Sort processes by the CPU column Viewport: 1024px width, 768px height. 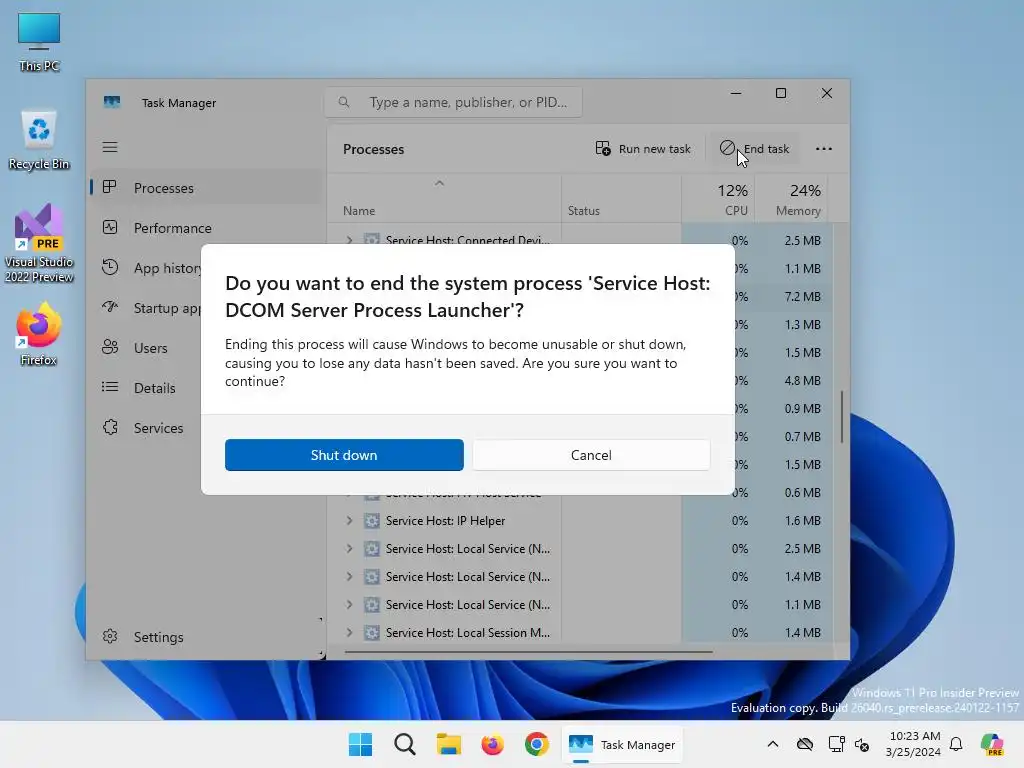tap(718, 199)
